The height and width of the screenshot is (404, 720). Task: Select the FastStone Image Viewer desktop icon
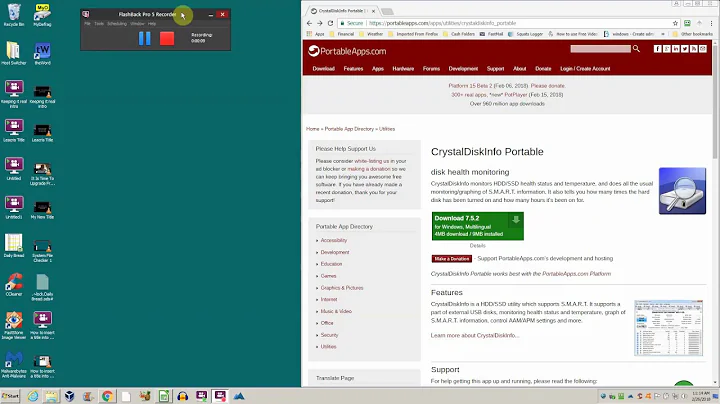pyautogui.click(x=14, y=325)
